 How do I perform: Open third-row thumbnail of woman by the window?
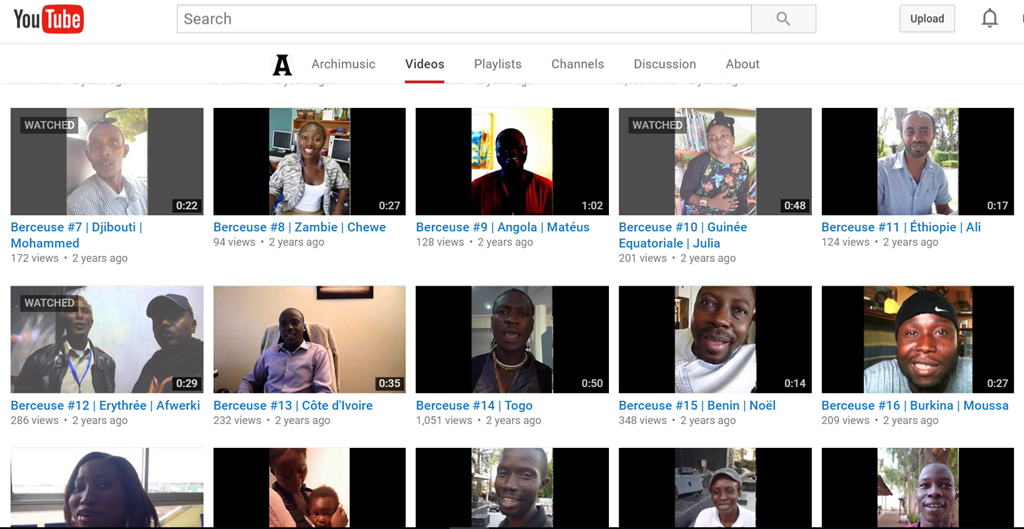click(107, 488)
